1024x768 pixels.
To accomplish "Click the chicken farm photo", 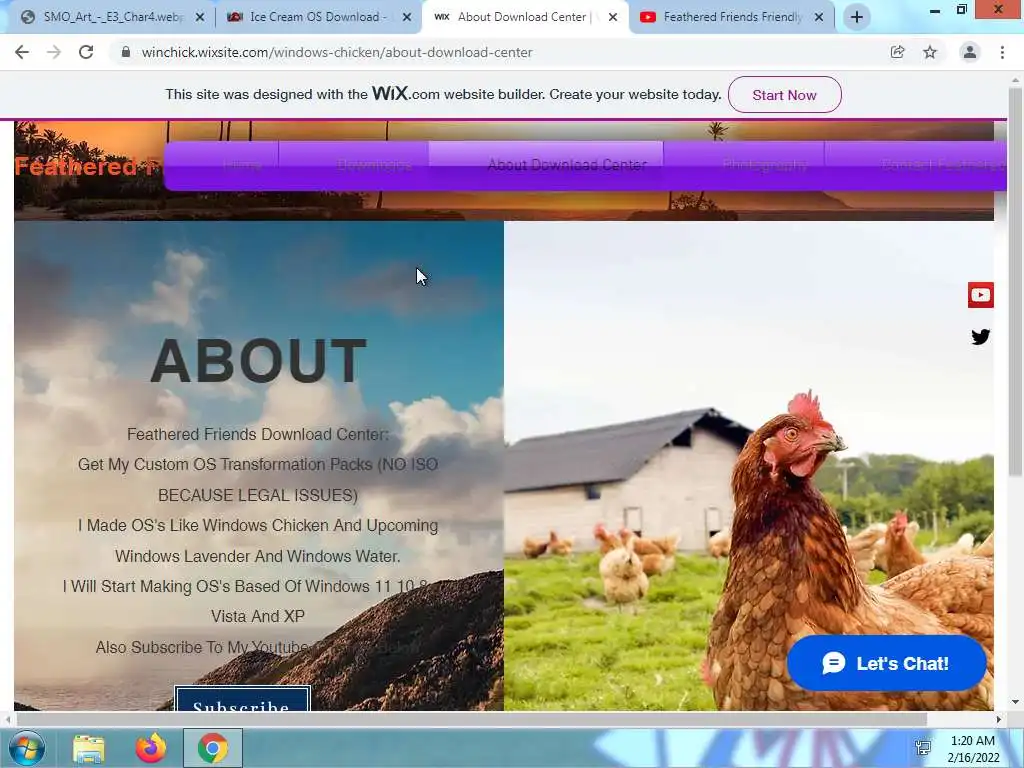I will 749,466.
